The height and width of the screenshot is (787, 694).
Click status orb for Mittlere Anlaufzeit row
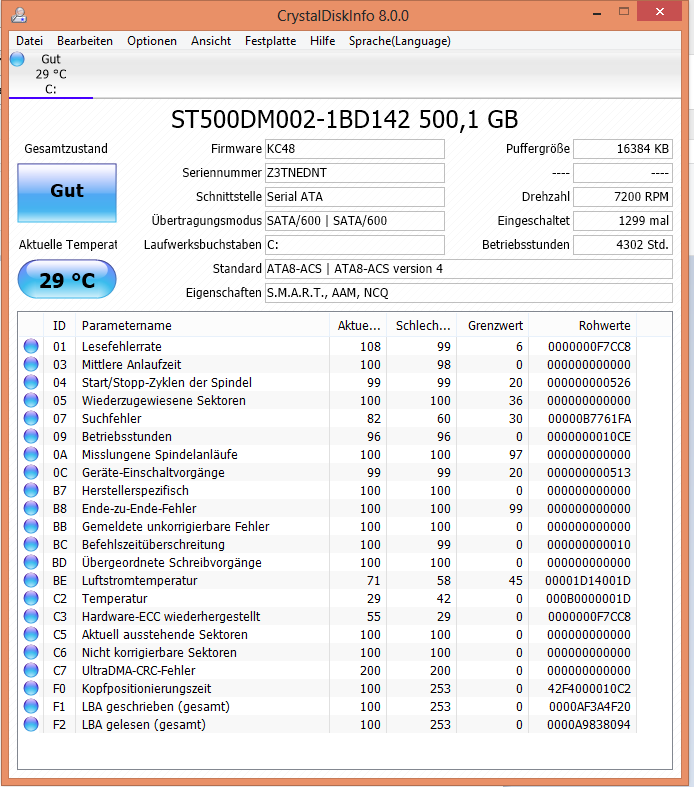pyautogui.click(x=31, y=364)
